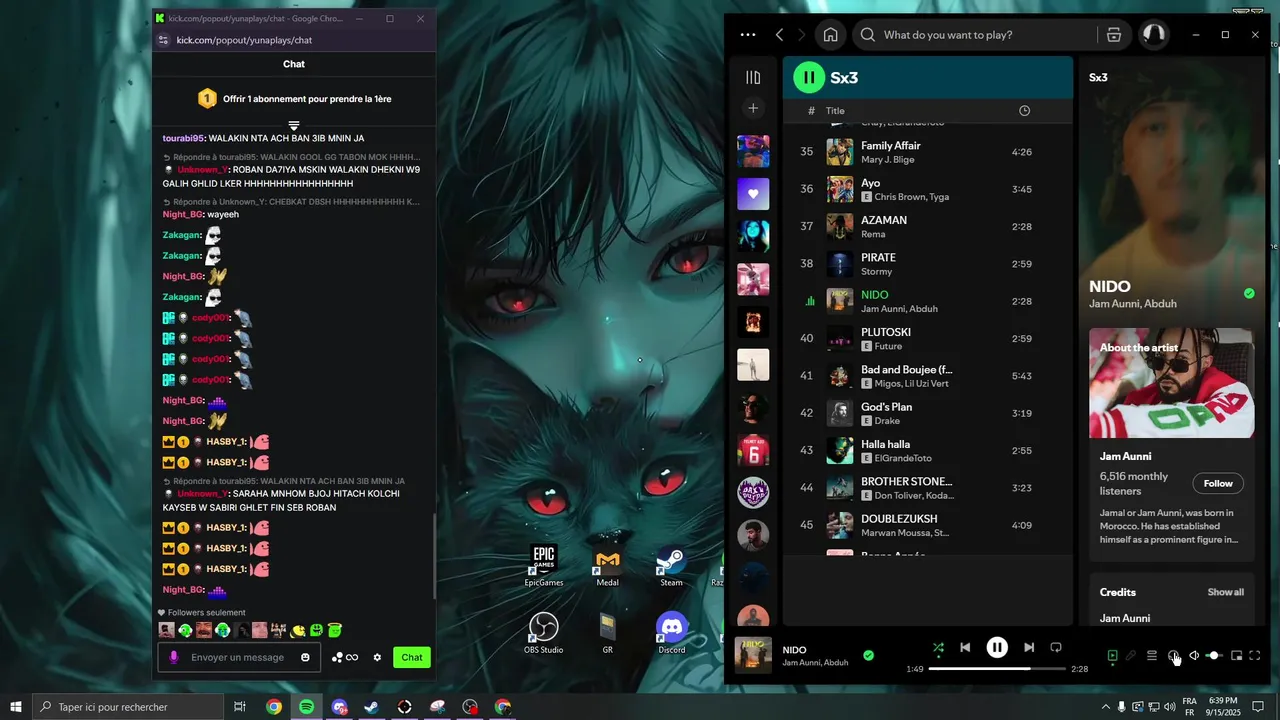Open the number 6 jersey playlist in sidebar
Viewport: 1280px width, 720px height.
753,452
